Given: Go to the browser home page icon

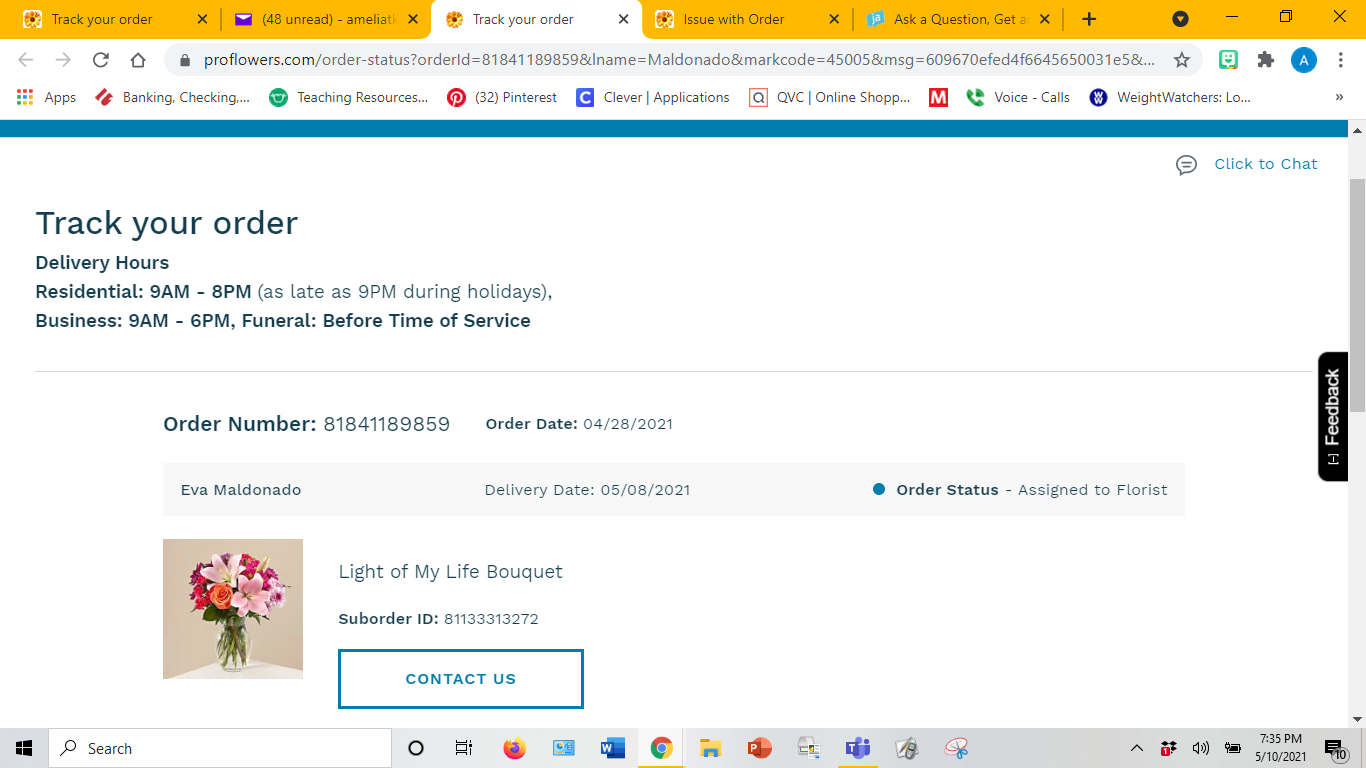Looking at the screenshot, I should (x=138, y=60).
